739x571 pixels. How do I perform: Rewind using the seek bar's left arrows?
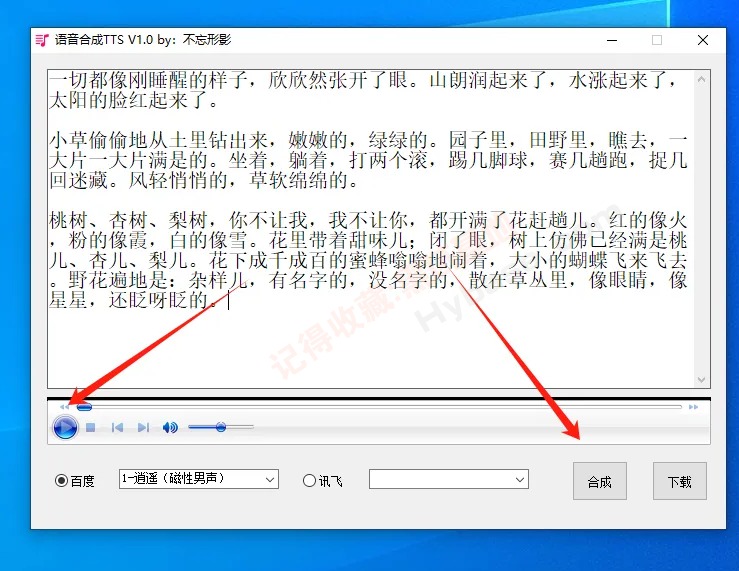tap(65, 407)
